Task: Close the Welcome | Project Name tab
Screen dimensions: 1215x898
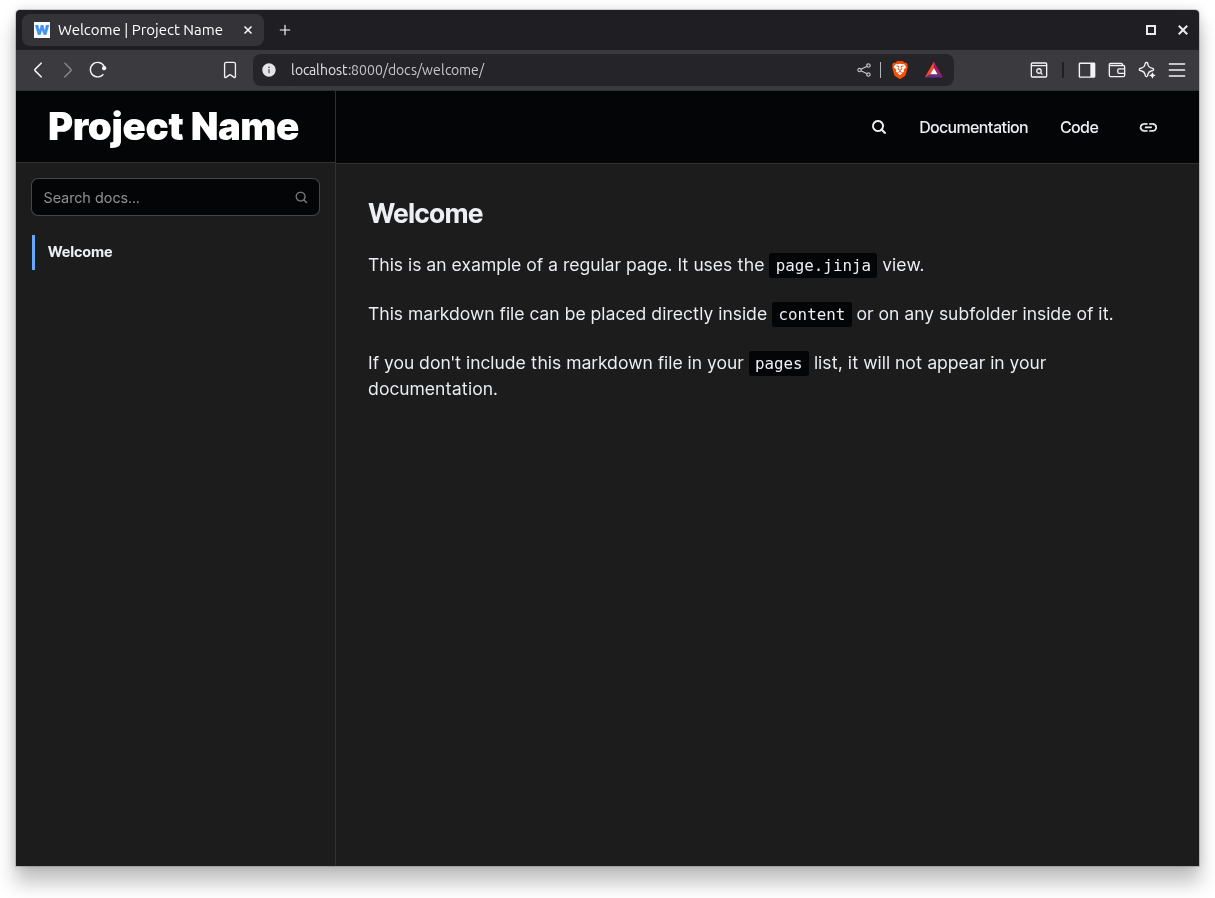Action: click(x=248, y=30)
